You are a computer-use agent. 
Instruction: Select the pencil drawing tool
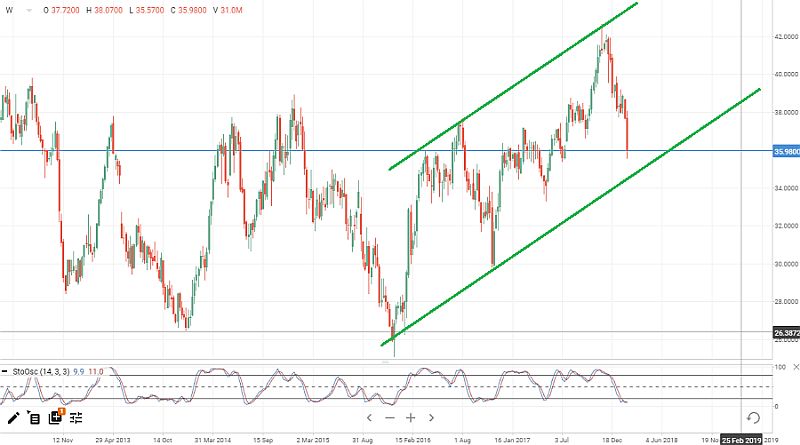tap(13, 418)
